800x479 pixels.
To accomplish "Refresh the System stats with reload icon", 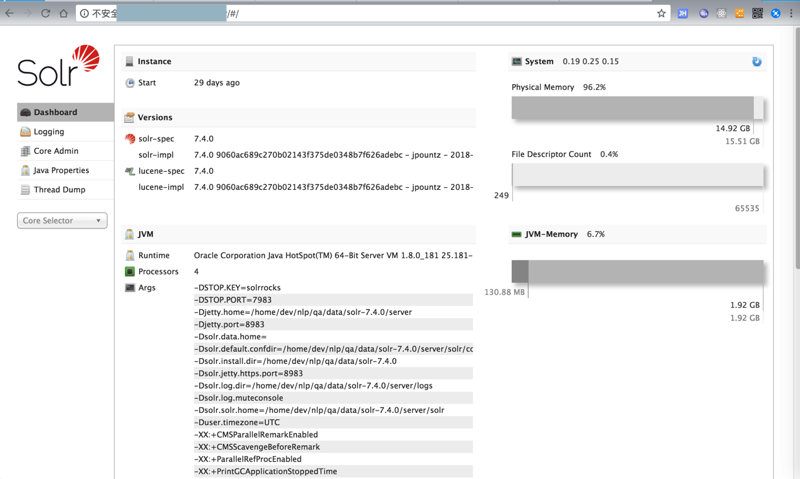I will pos(757,61).
